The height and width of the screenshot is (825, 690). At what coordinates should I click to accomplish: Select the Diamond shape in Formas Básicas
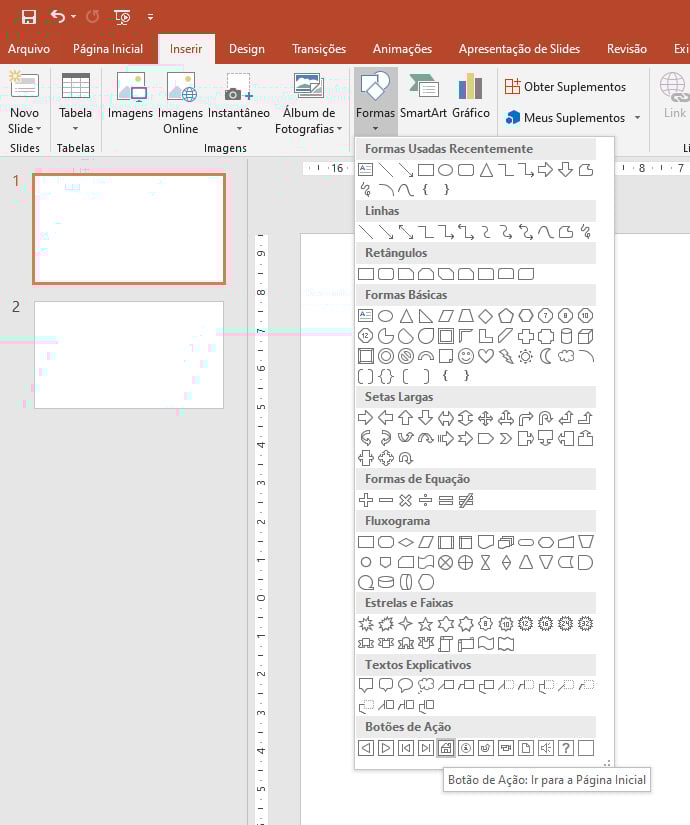(486, 316)
